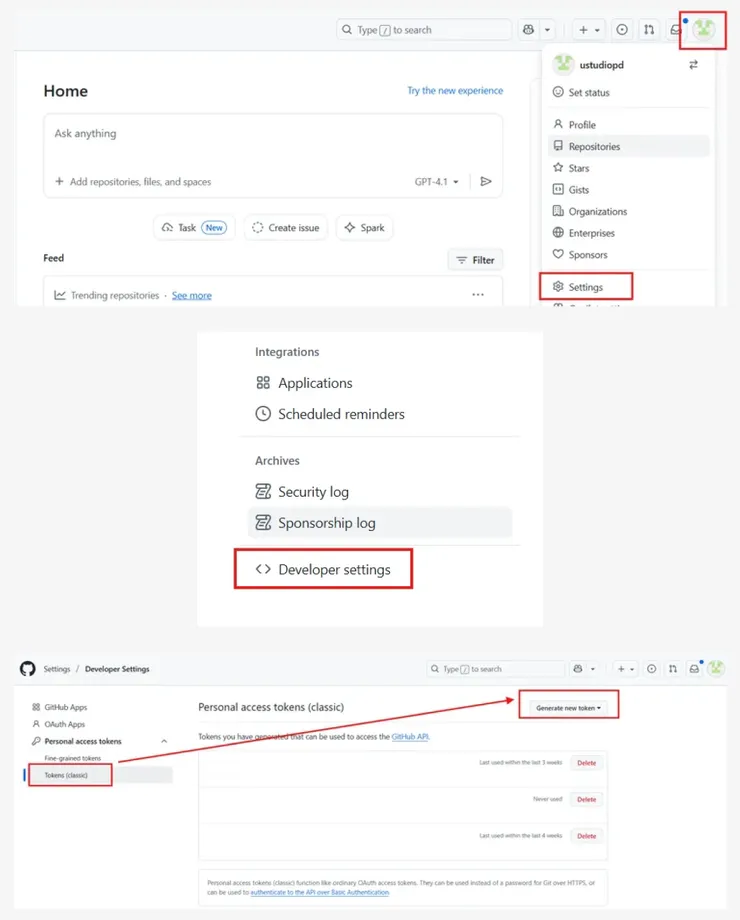
Task: Click the switch account arrows icon
Action: point(693,65)
